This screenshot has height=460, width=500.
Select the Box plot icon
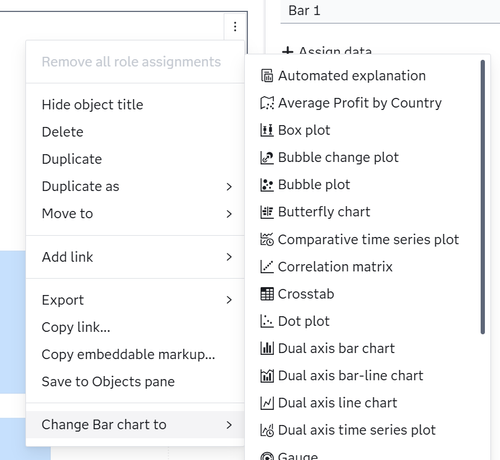pos(267,130)
